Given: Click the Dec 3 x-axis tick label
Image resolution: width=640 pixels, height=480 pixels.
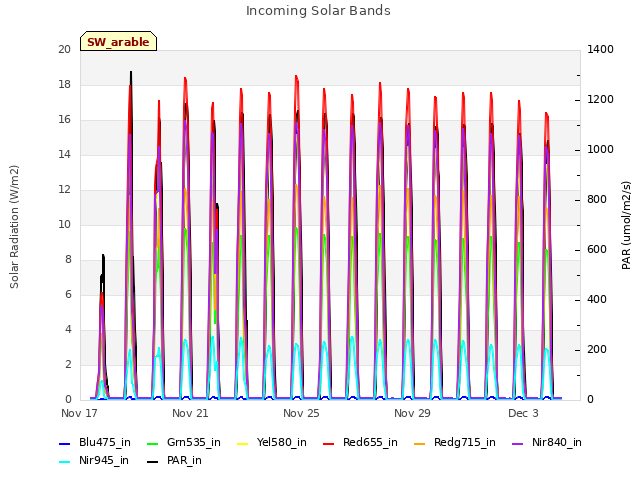Looking at the screenshot, I should click(523, 413).
